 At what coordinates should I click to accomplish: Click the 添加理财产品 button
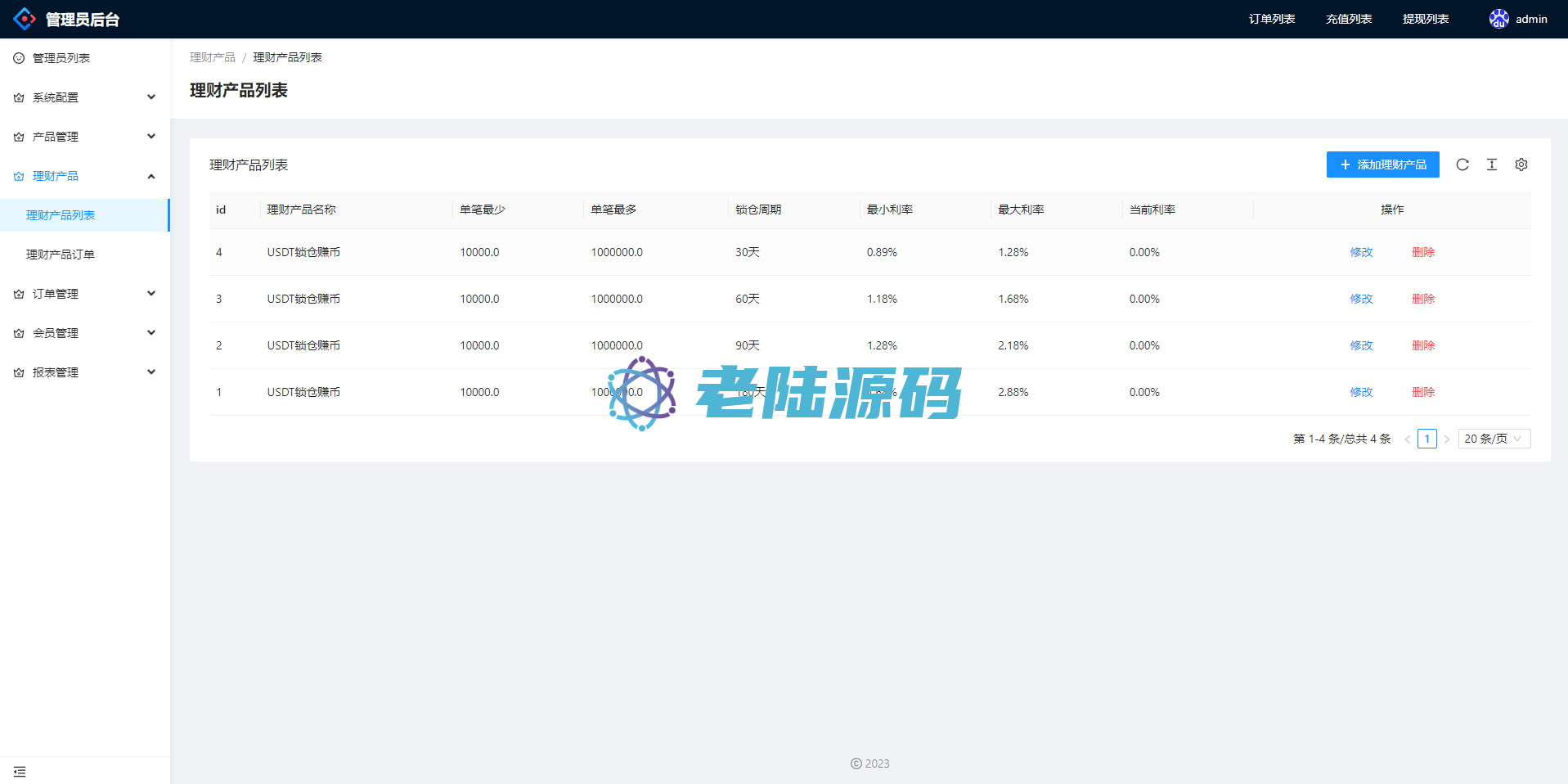[x=1382, y=164]
